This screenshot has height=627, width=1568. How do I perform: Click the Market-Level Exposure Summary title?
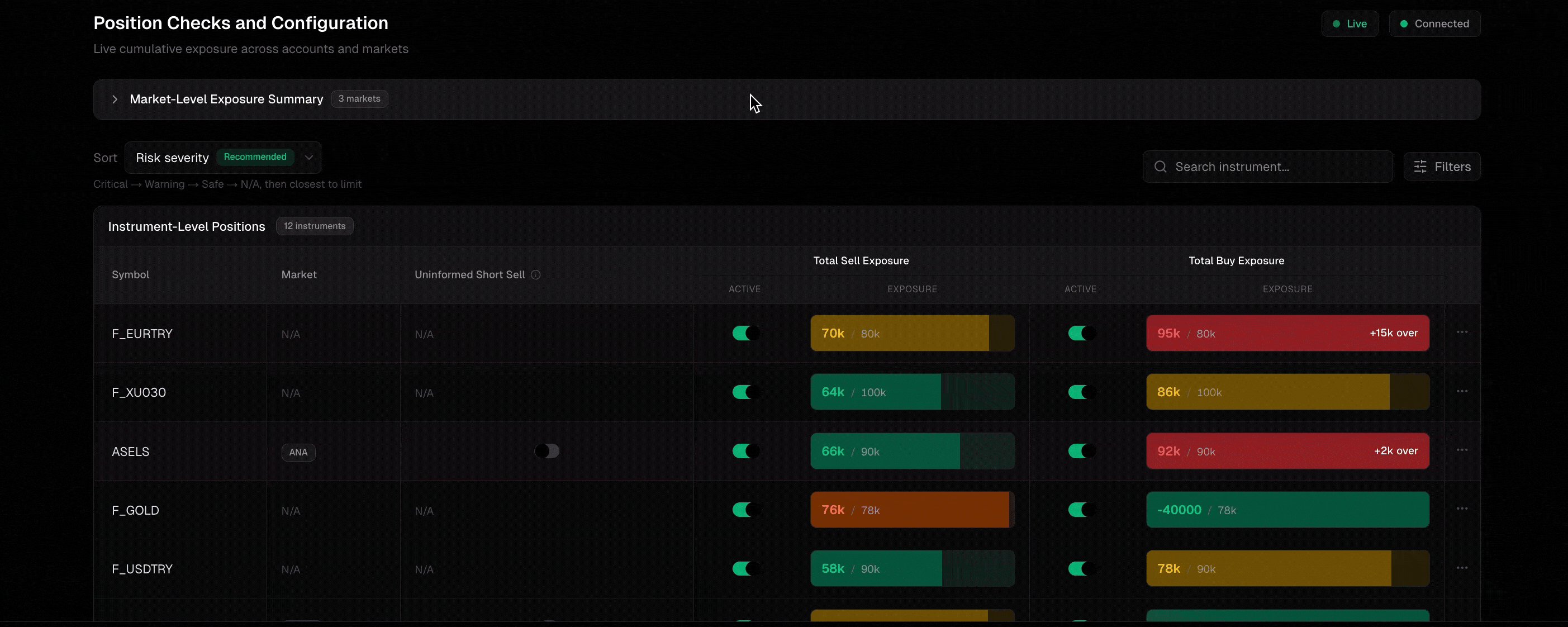point(226,99)
